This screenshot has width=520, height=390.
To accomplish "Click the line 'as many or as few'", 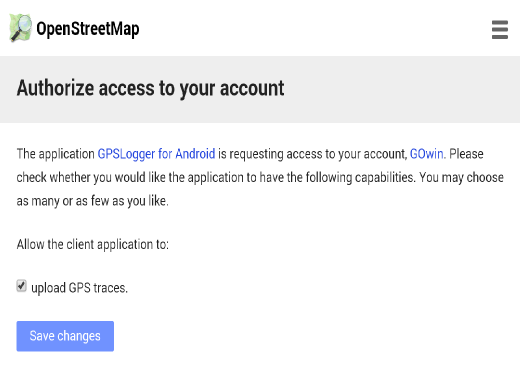I will (x=92, y=201).
